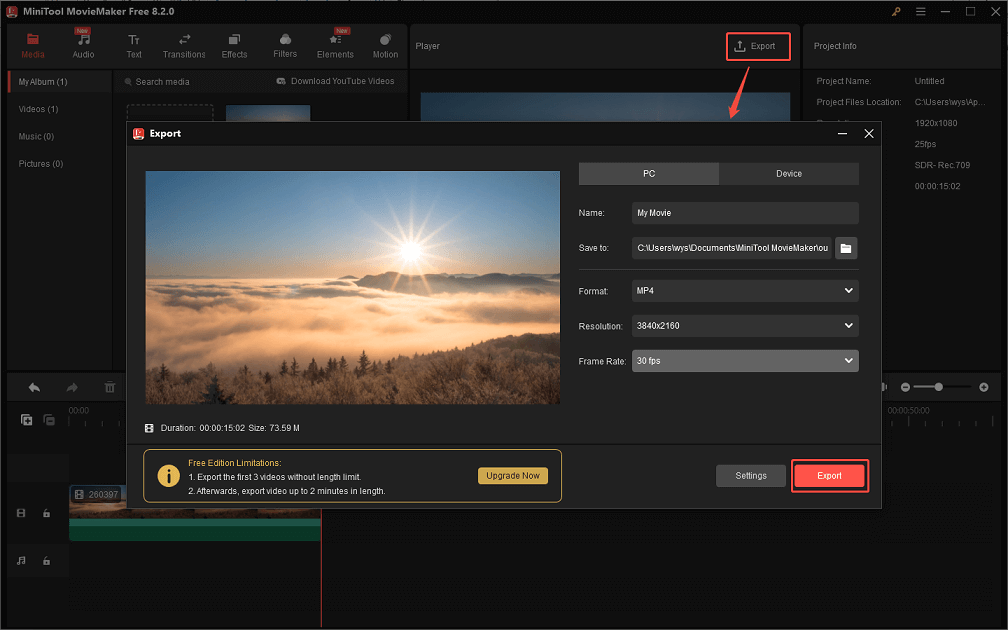The image size is (1008, 630).
Task: Click the remove track icon
Action: click(49, 420)
